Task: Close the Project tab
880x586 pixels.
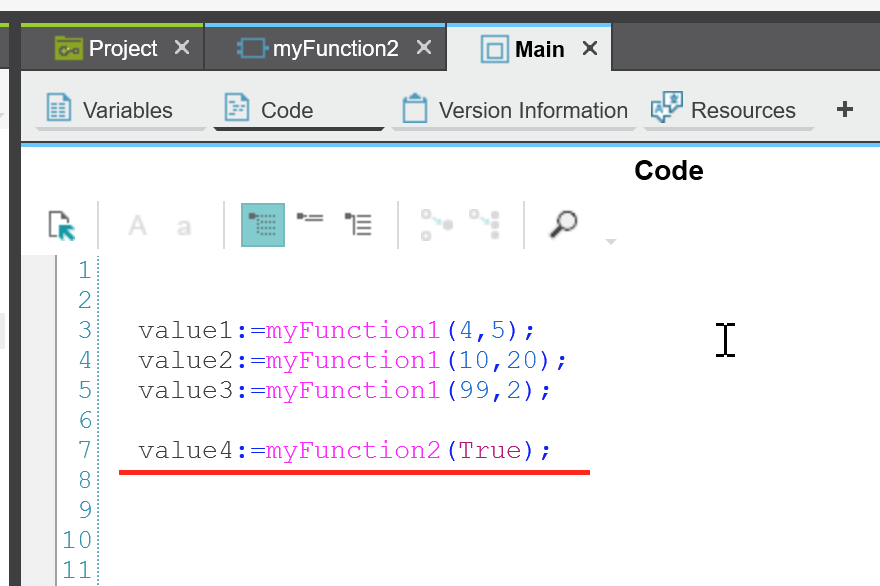Action: click(182, 48)
